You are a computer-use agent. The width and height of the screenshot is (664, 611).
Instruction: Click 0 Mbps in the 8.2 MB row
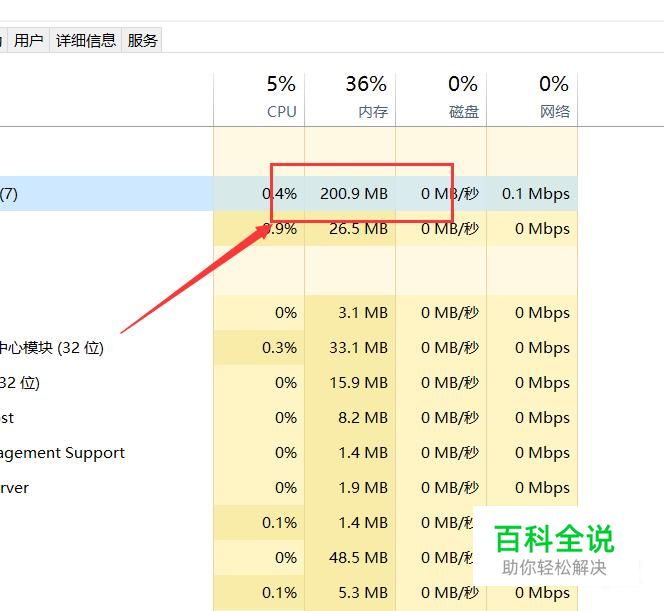click(x=542, y=418)
